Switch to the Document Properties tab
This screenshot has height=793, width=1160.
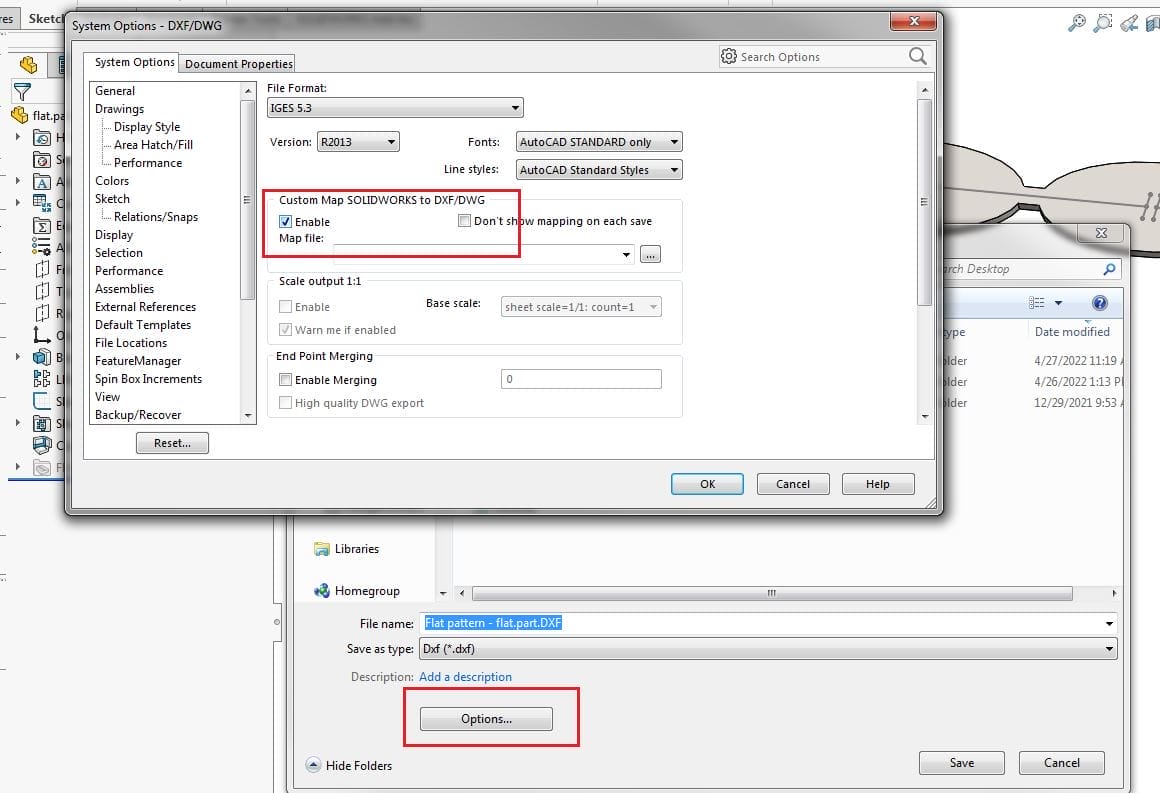(237, 63)
